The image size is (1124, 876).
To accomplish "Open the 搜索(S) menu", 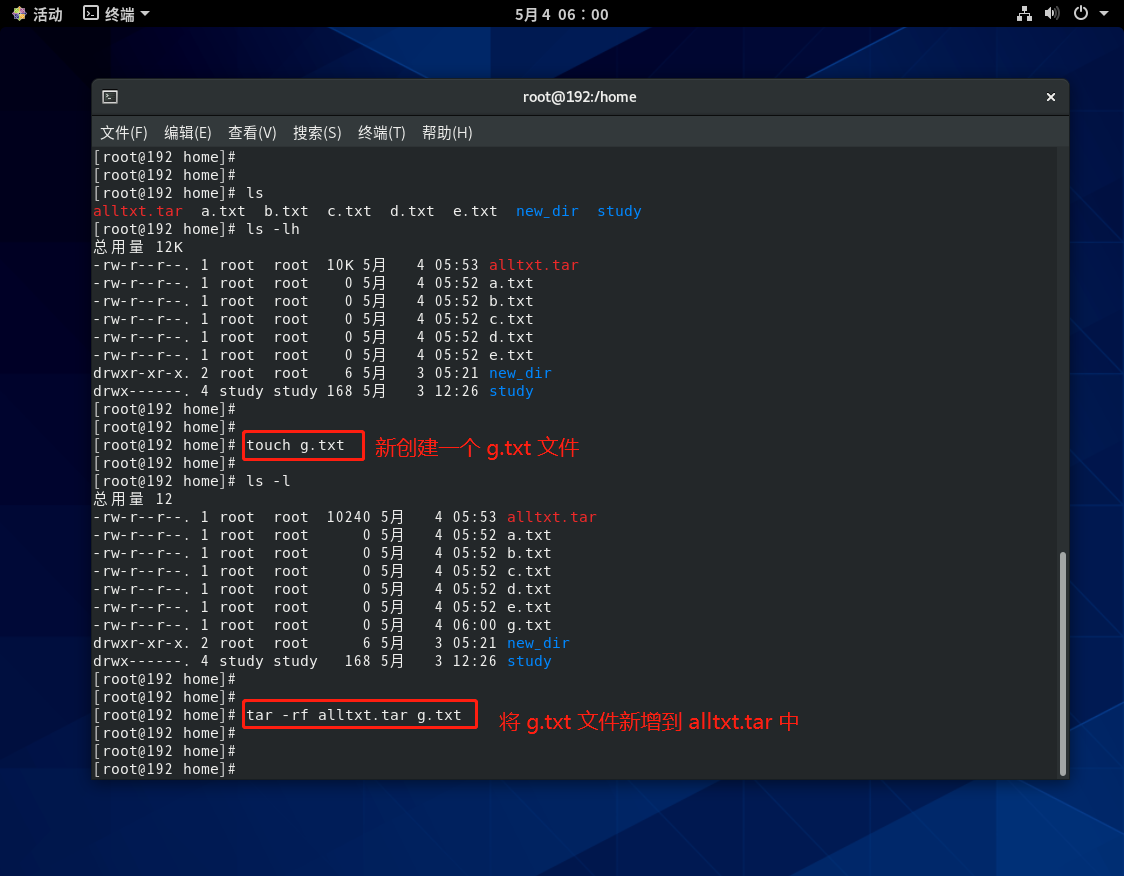I will click(317, 133).
